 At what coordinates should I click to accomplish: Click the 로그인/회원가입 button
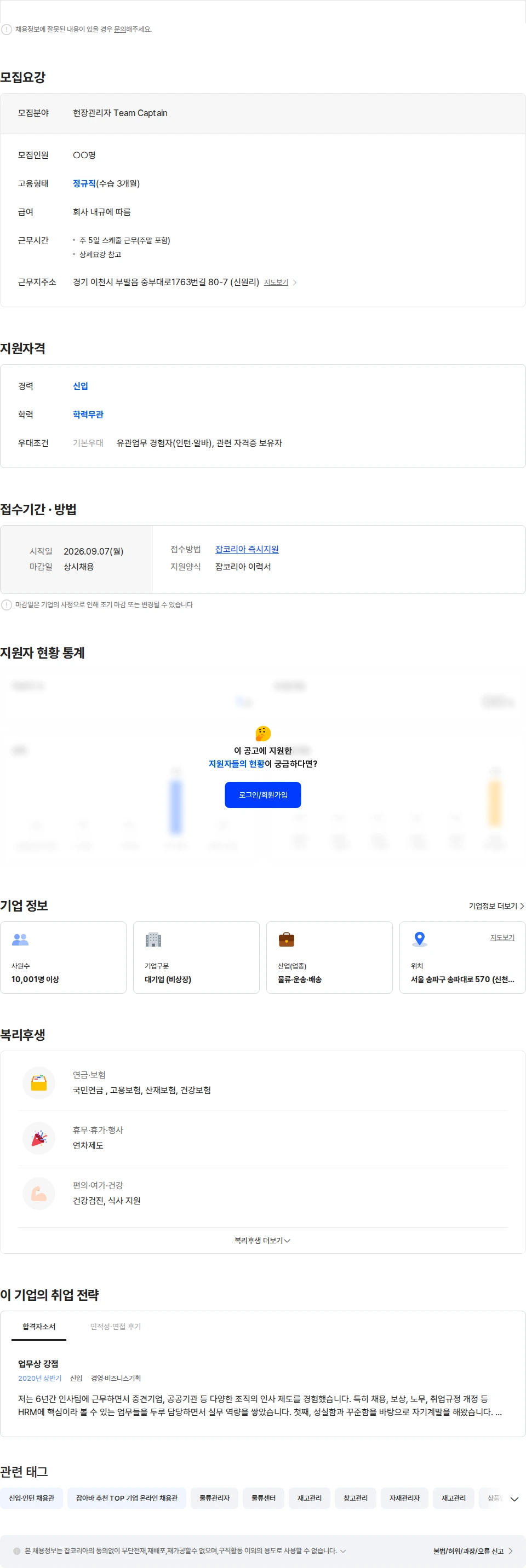(262, 795)
